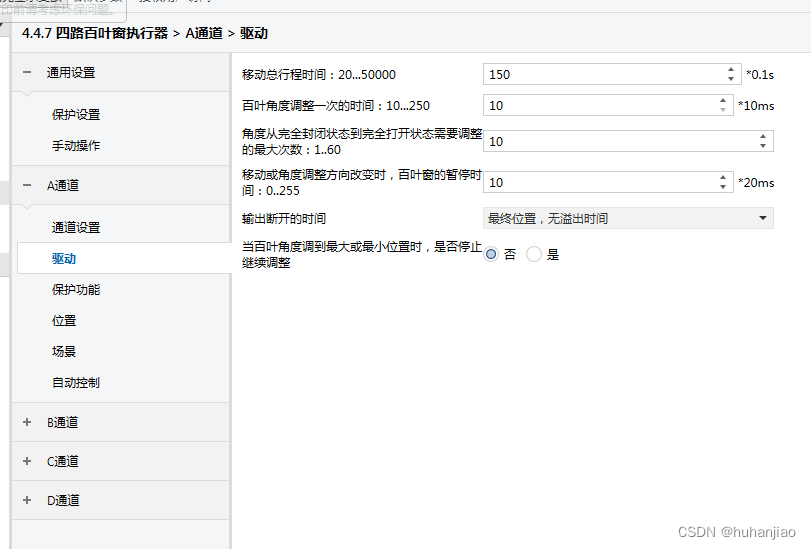Expand the B通道 section
811x549 pixels.
coord(27,423)
